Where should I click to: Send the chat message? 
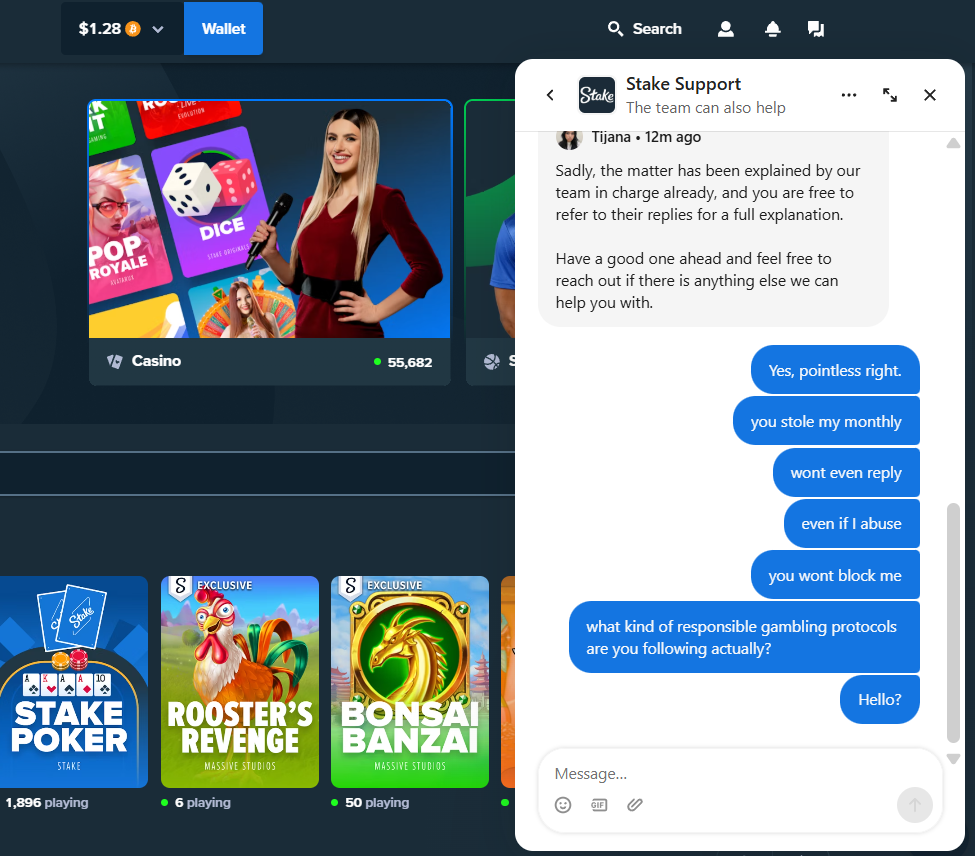point(915,805)
